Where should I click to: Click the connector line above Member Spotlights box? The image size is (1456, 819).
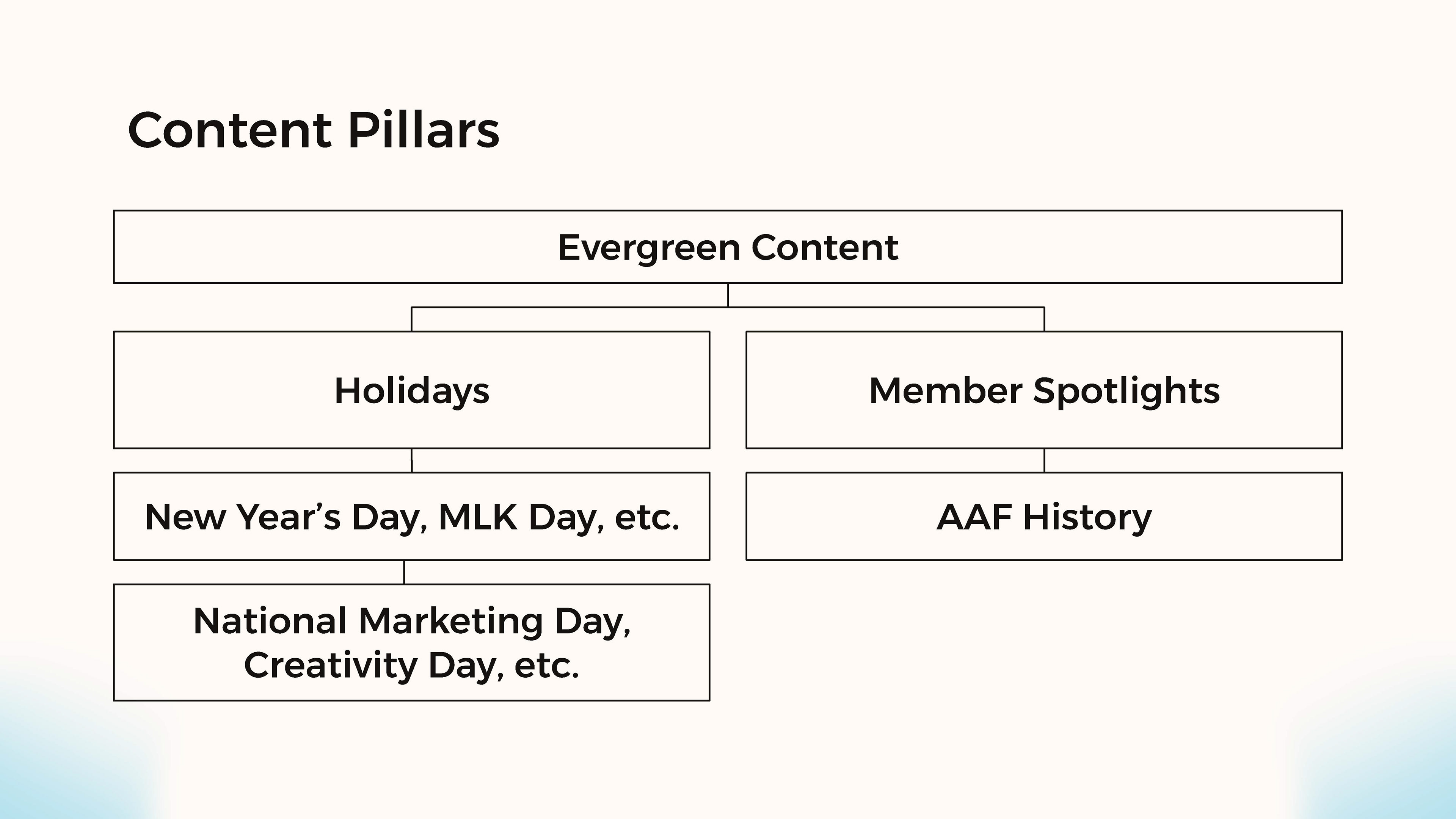click(1044, 319)
